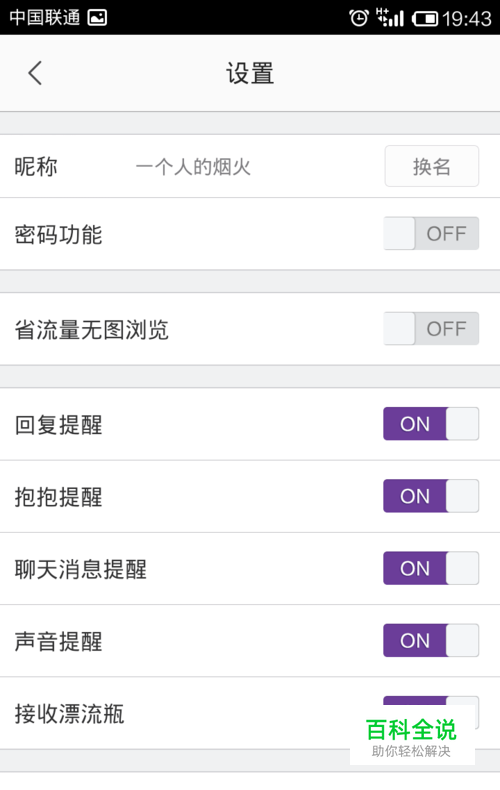Mute 声音提醒 with its toggle
This screenshot has height=790, width=500.
pyautogui.click(x=431, y=640)
